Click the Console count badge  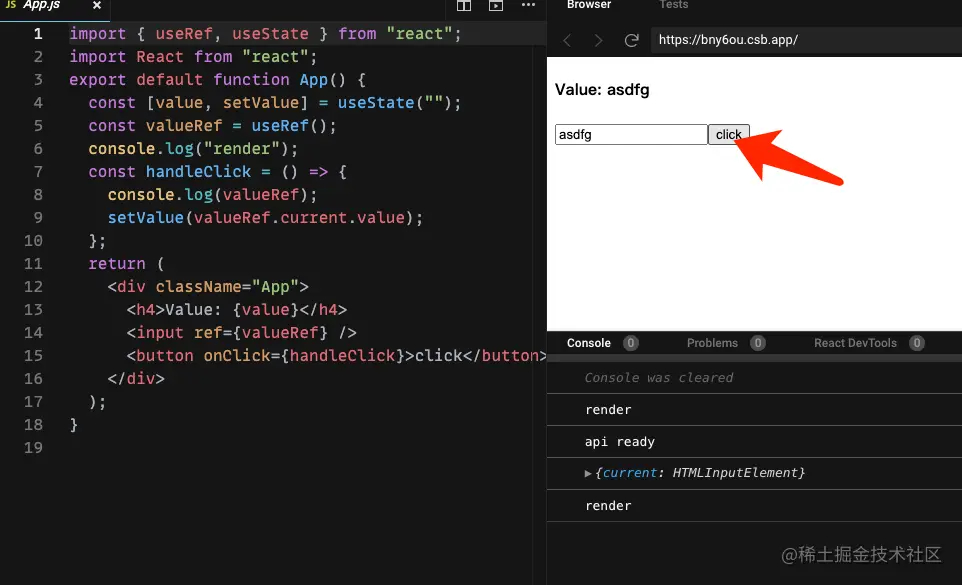[x=630, y=343]
